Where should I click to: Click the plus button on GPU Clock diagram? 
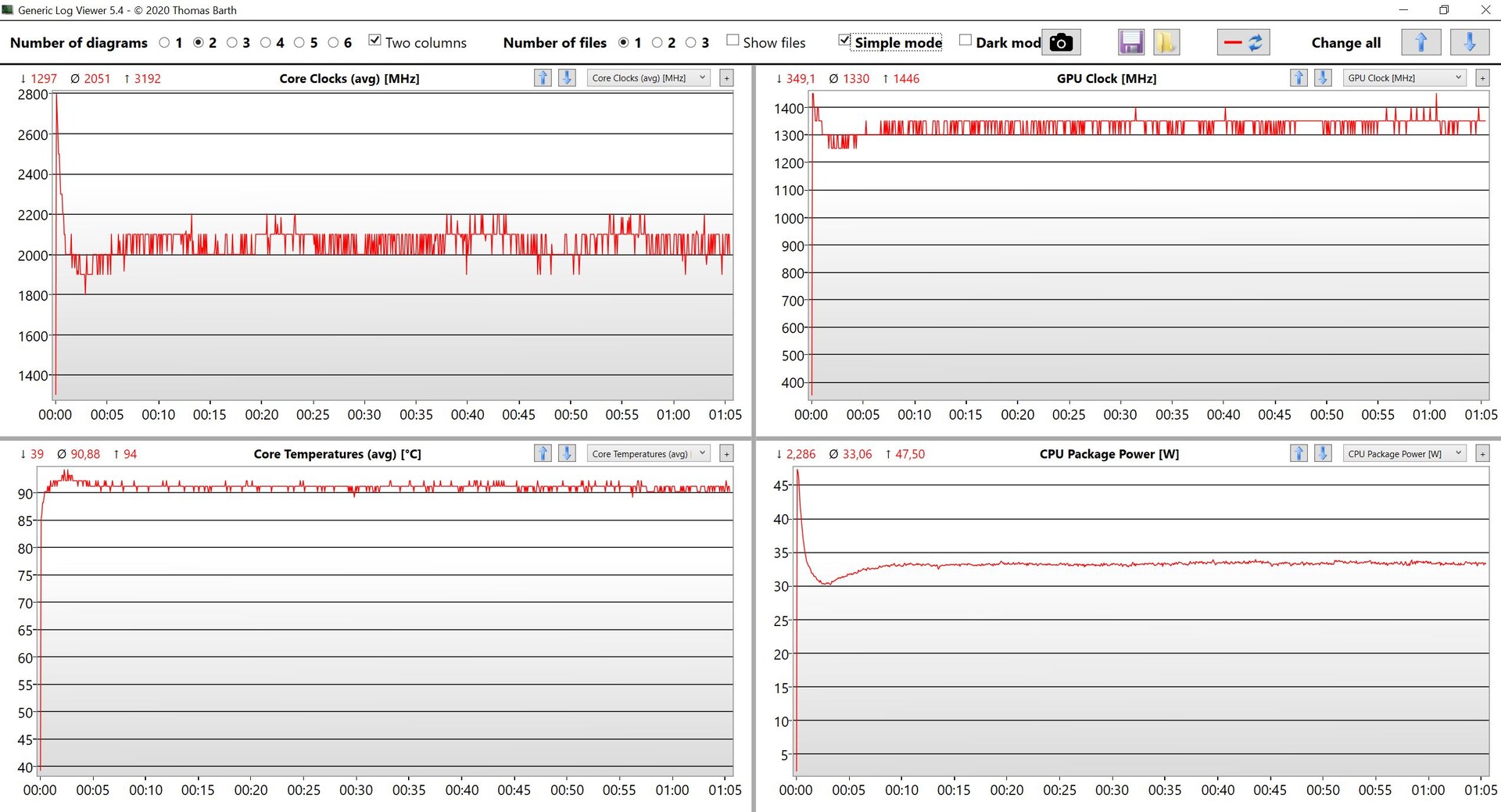(x=1482, y=78)
